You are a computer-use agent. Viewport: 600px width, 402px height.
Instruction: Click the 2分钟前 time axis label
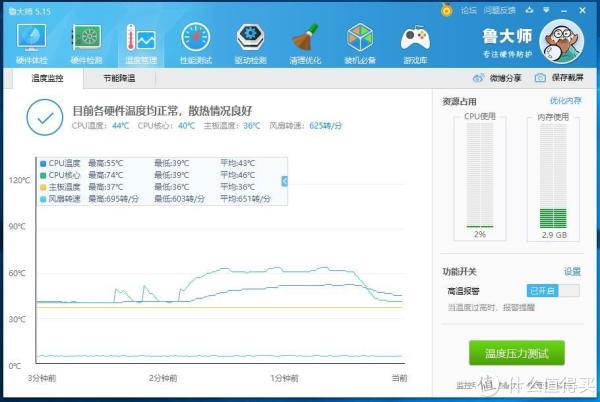163,378
